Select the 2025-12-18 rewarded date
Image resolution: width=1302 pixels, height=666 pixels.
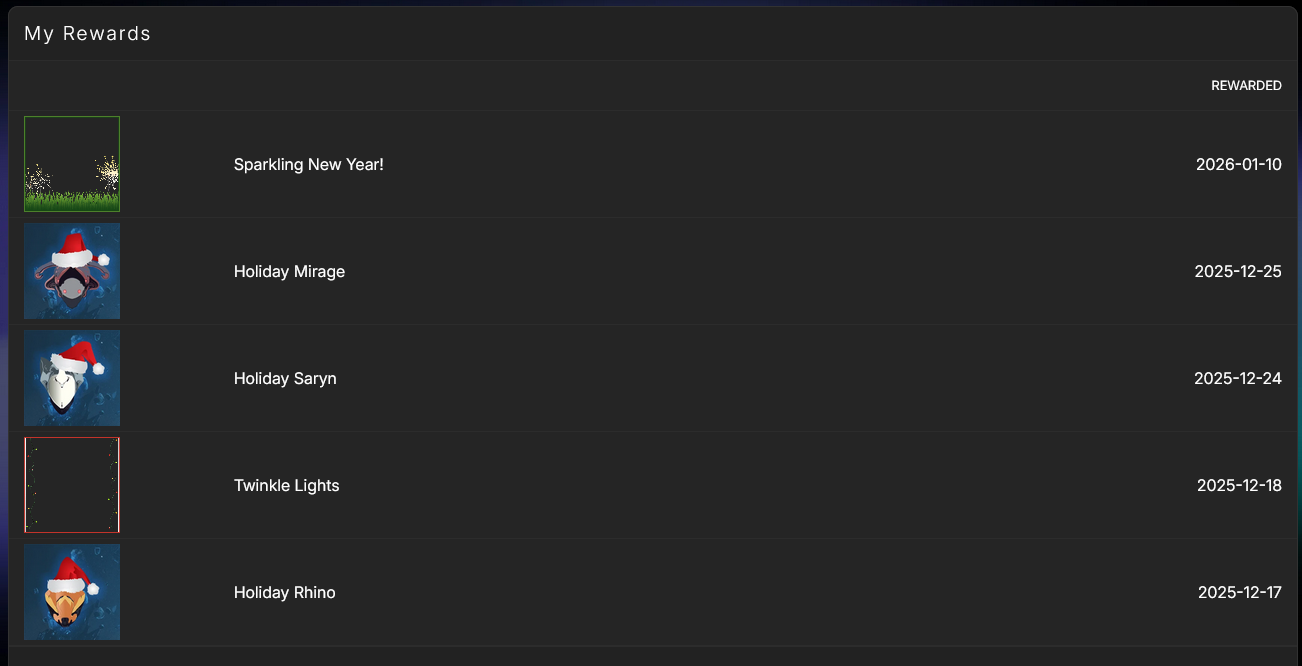click(x=1238, y=485)
